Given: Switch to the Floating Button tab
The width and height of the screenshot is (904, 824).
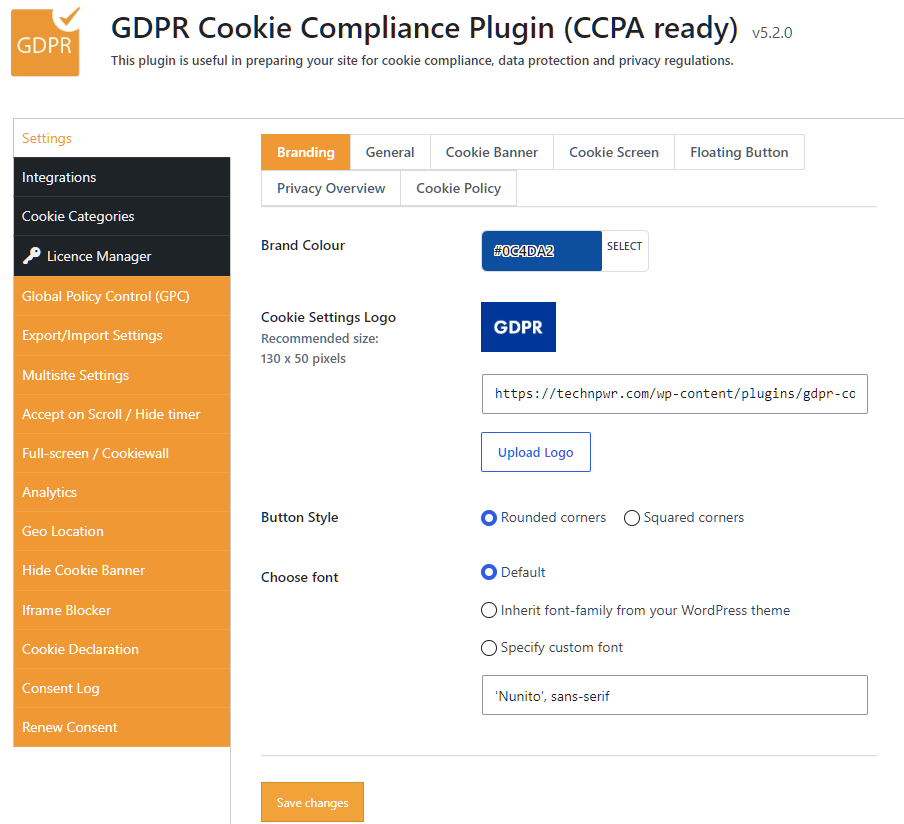Looking at the screenshot, I should pos(739,152).
